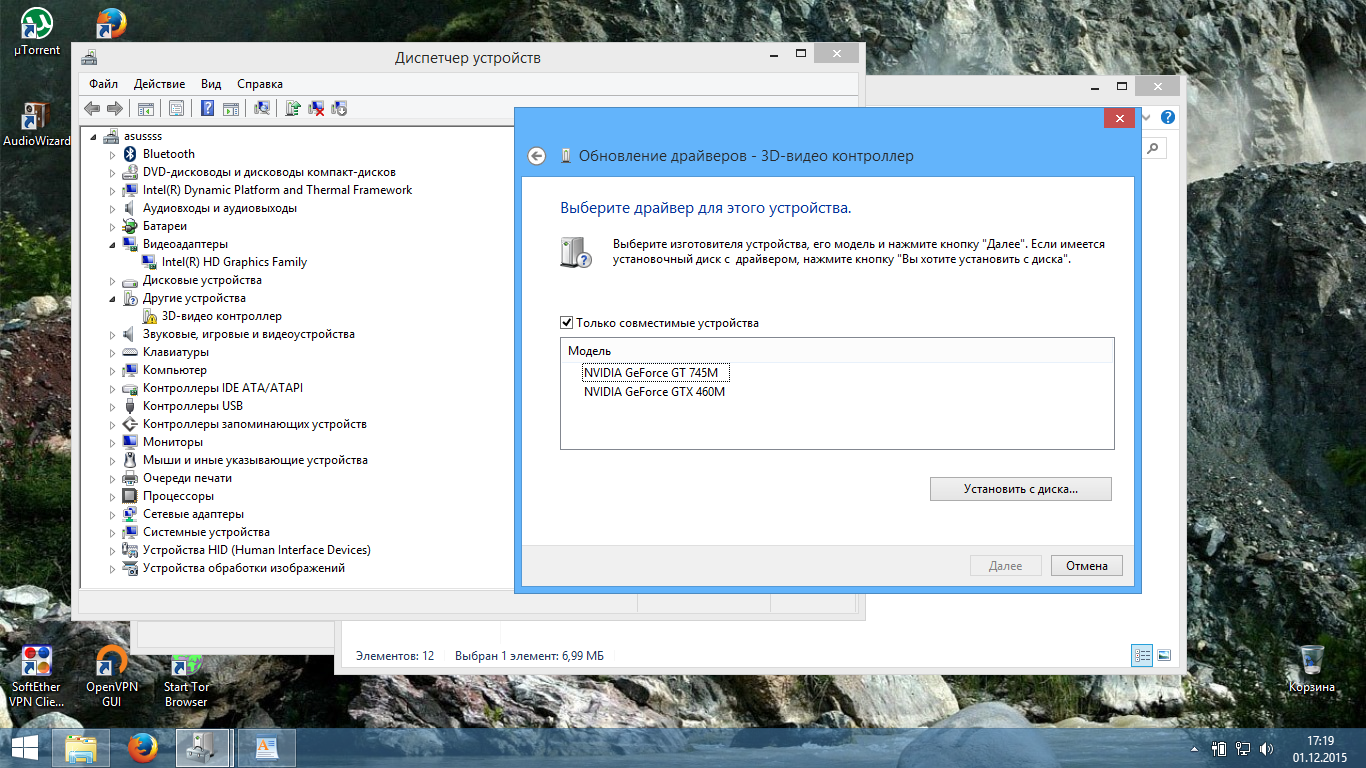The width and height of the screenshot is (1366, 768).
Task: Click the Forward arrow in Device Manager toolbar
Action: tap(115, 108)
